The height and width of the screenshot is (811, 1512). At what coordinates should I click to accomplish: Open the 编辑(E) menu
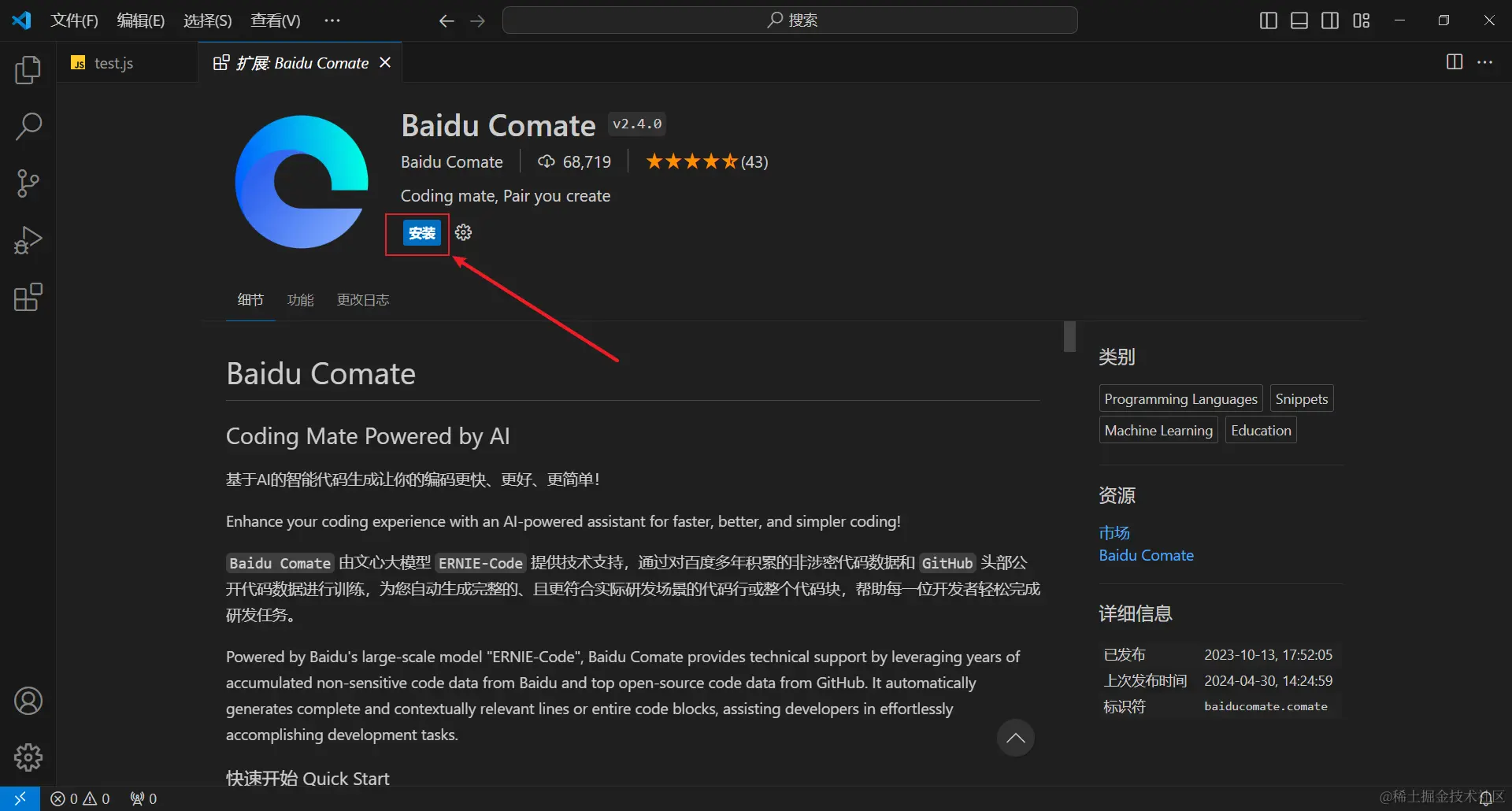[x=141, y=20]
